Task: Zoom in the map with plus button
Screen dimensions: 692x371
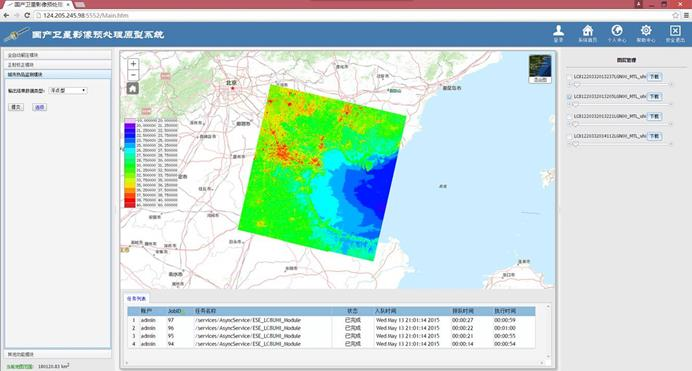Action: tap(133, 64)
